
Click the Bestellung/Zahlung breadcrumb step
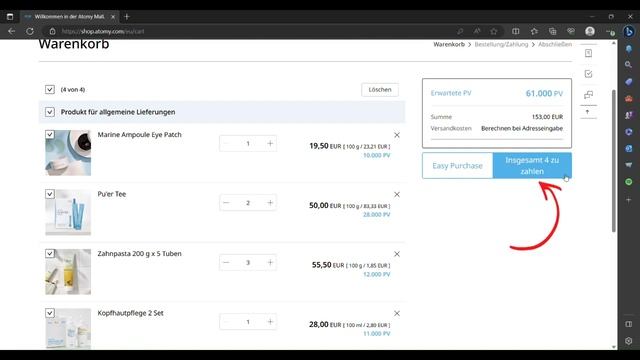click(501, 44)
